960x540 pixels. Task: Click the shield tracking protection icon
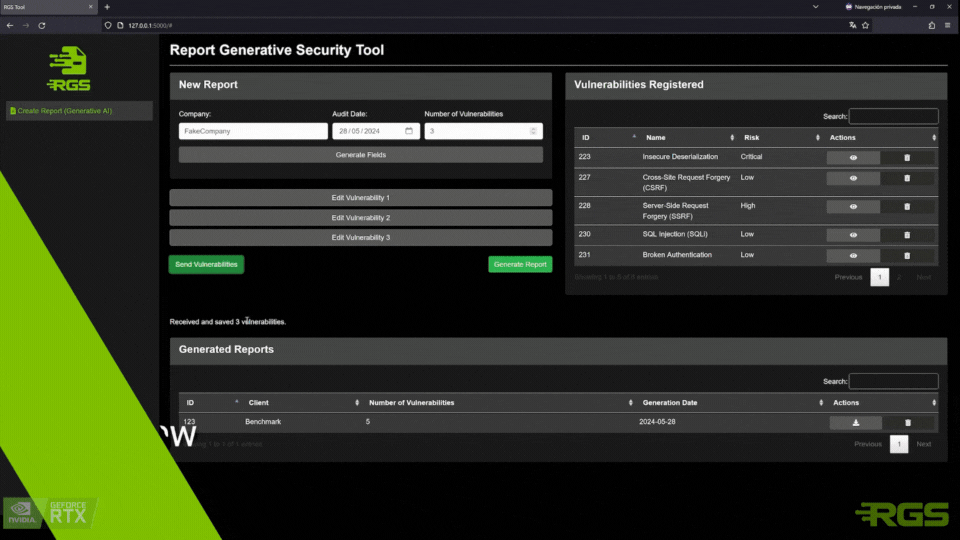pos(108,25)
